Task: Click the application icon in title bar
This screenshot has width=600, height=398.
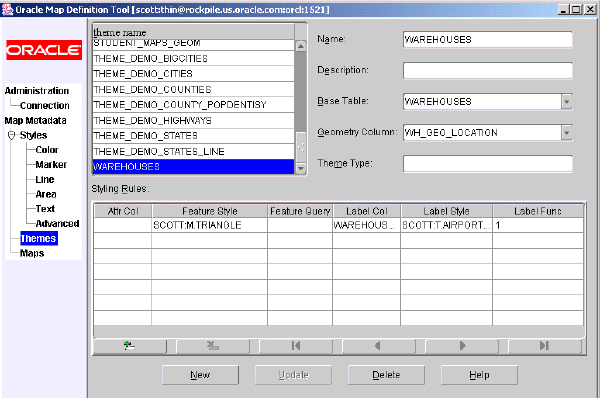Action: 8,9
